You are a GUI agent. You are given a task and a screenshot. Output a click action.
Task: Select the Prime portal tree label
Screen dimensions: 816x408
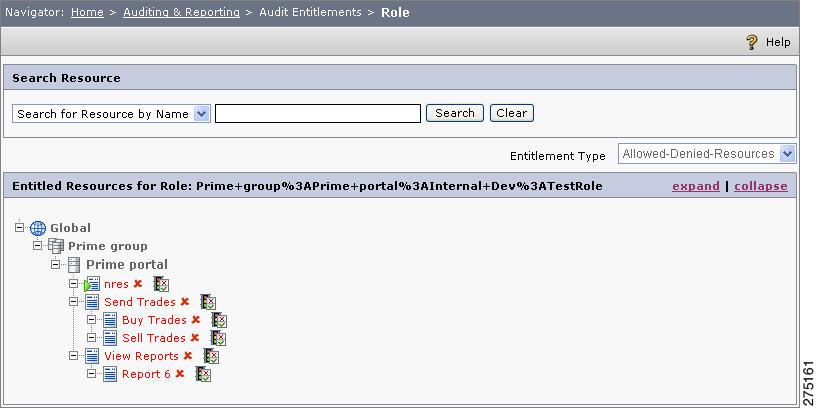127,264
